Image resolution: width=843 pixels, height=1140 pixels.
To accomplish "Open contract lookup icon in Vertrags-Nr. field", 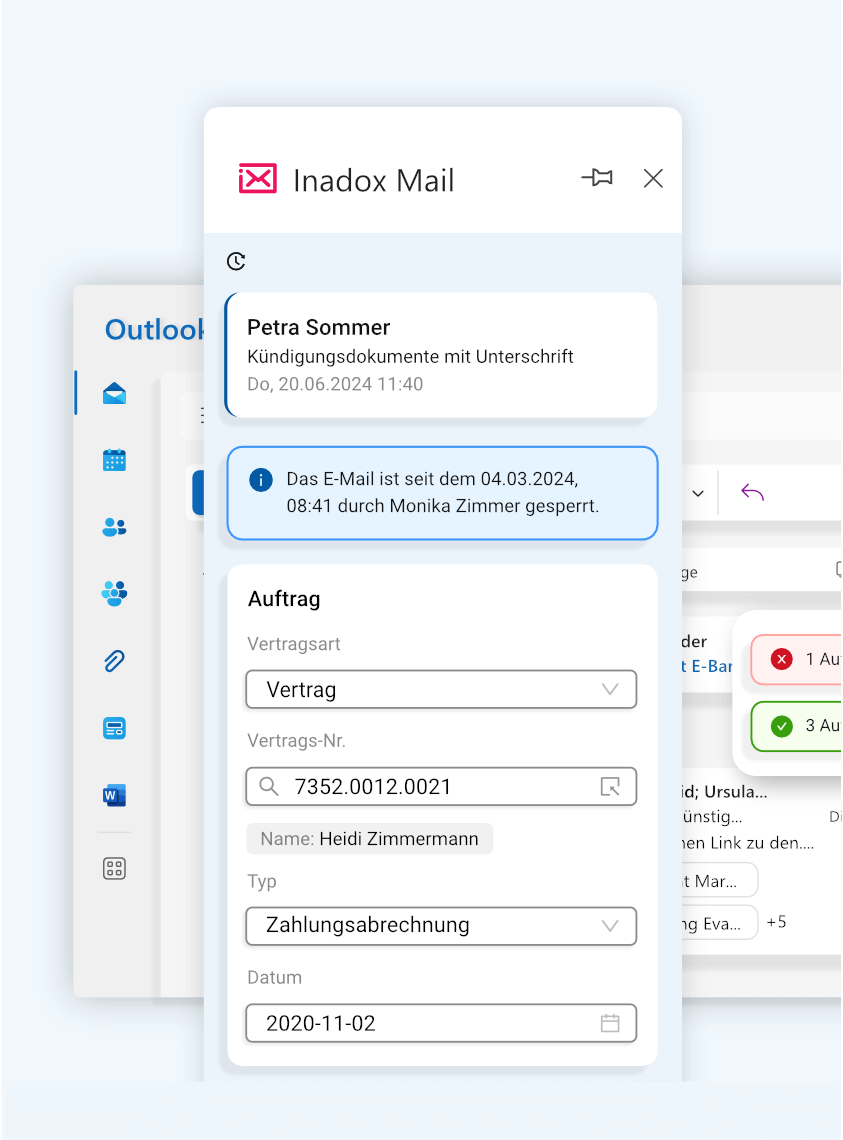I will [610, 787].
